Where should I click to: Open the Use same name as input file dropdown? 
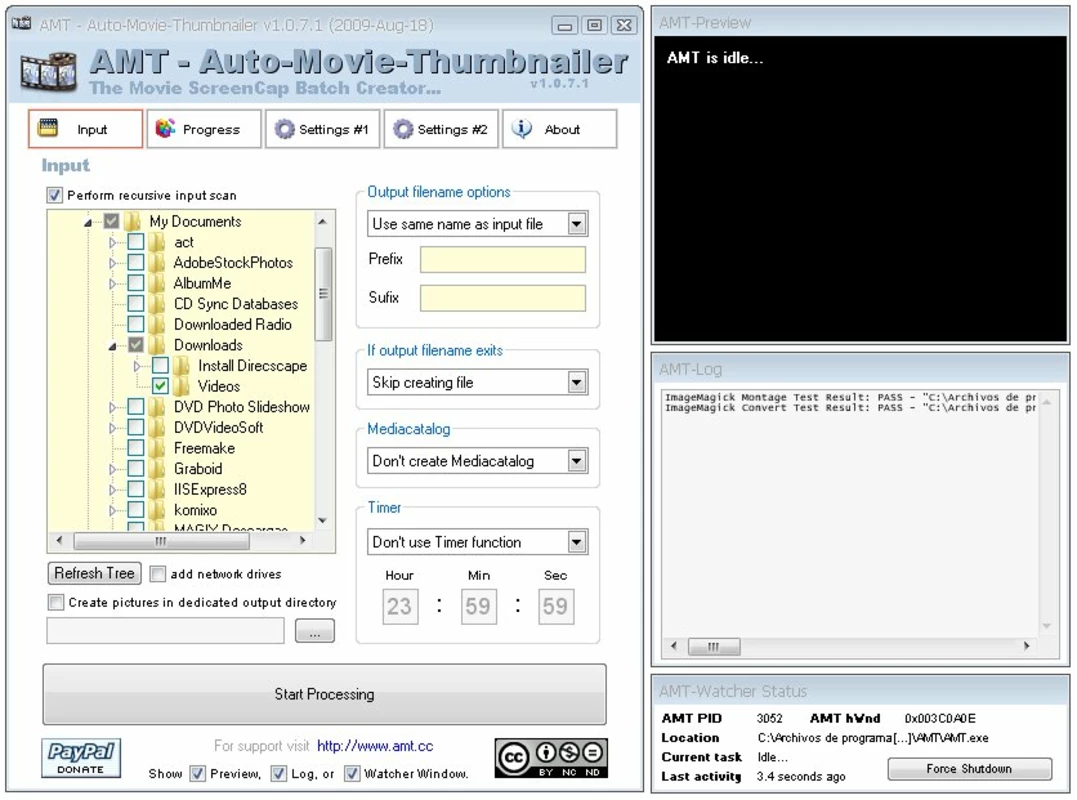tap(477, 224)
